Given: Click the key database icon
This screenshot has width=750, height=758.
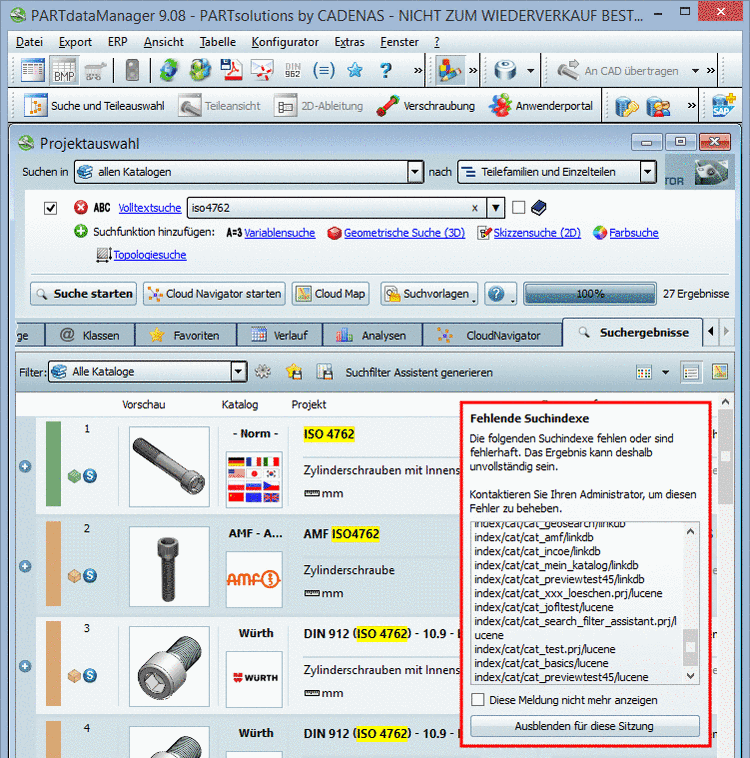Looking at the screenshot, I should coord(627,106).
